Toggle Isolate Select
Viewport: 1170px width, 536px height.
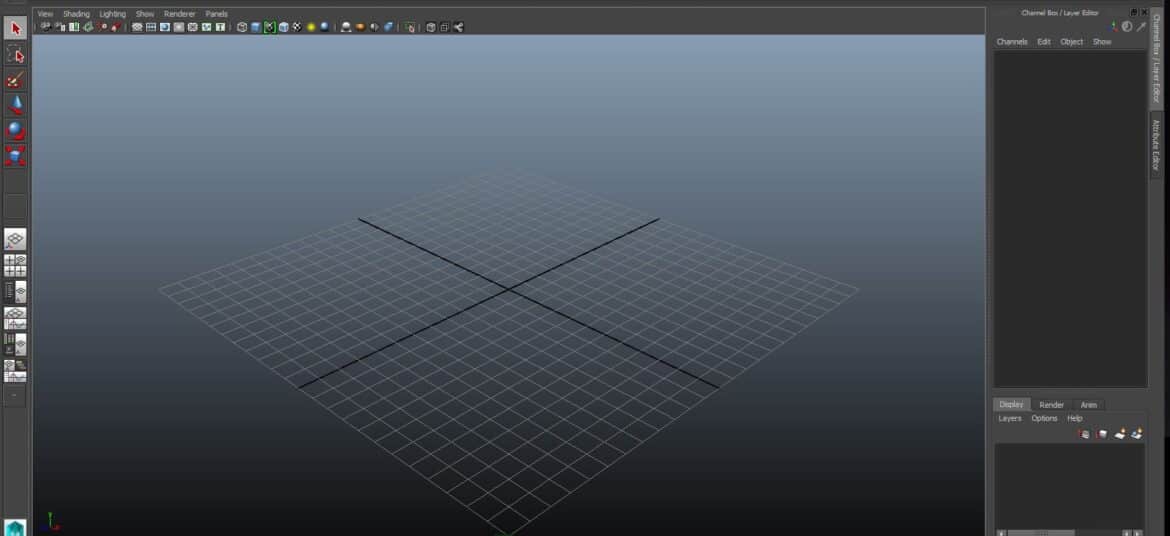[410, 27]
